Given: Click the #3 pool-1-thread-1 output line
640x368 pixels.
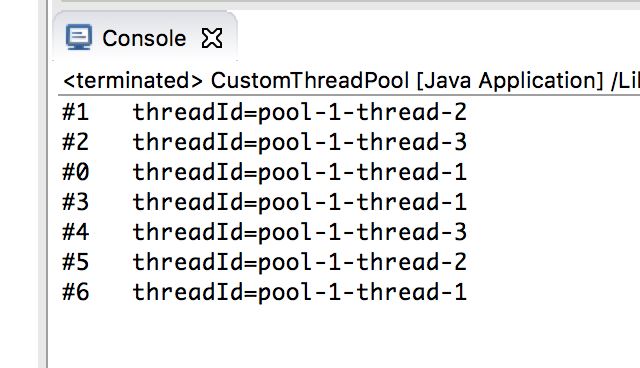Looking at the screenshot, I should pos(264,202).
